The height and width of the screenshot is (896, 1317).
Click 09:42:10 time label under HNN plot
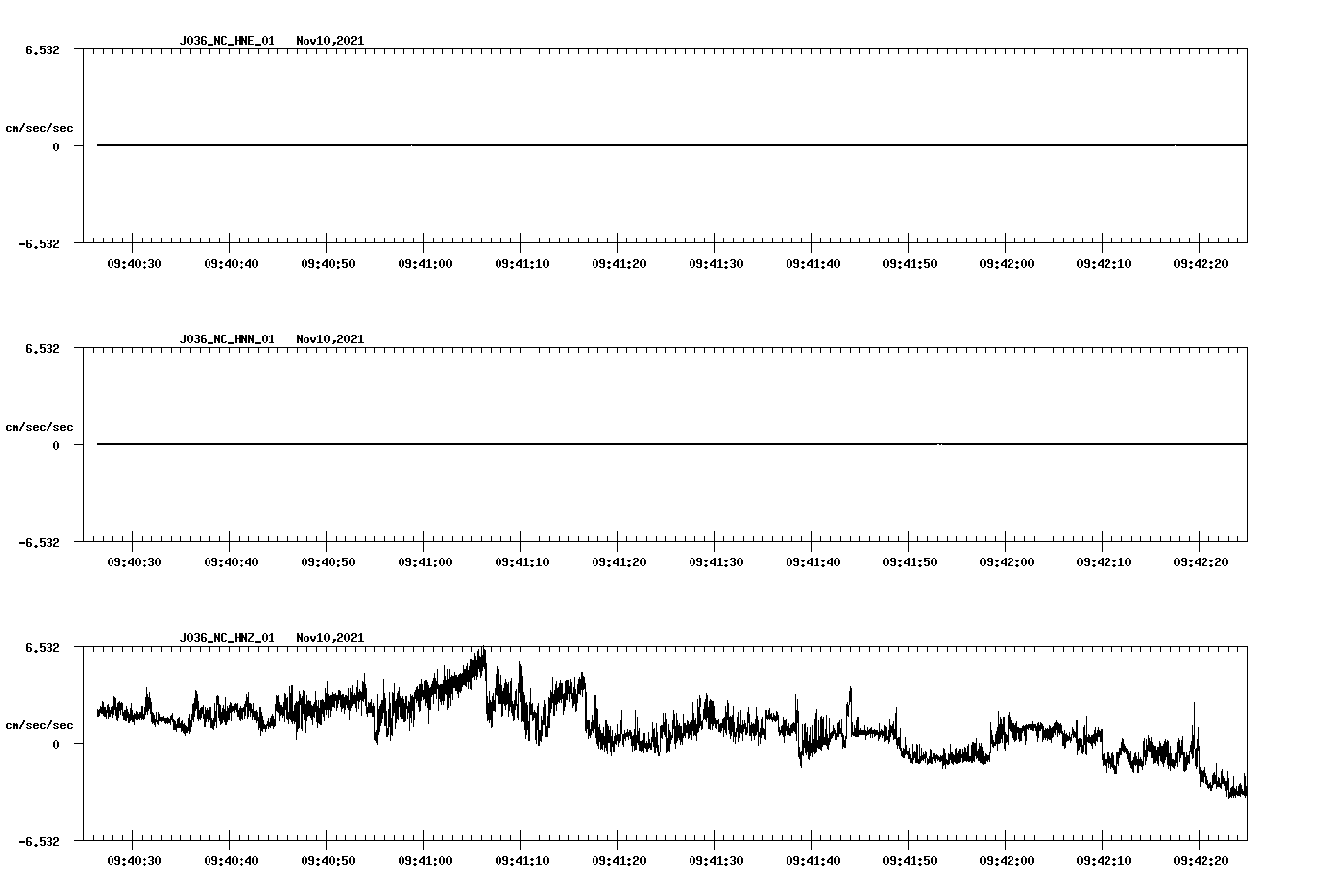click(x=1104, y=562)
